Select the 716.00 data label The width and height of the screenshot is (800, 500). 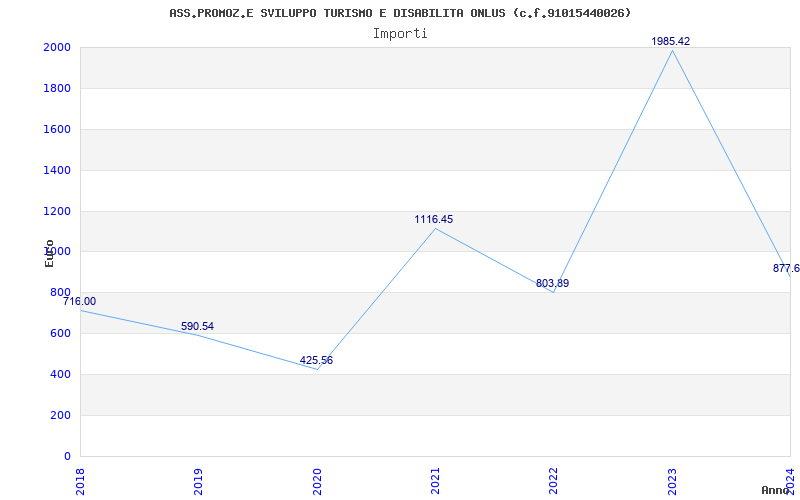79,302
